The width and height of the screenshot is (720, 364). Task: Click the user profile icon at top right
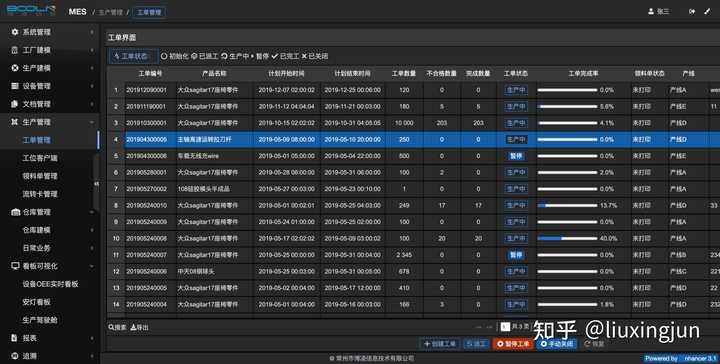(x=651, y=11)
